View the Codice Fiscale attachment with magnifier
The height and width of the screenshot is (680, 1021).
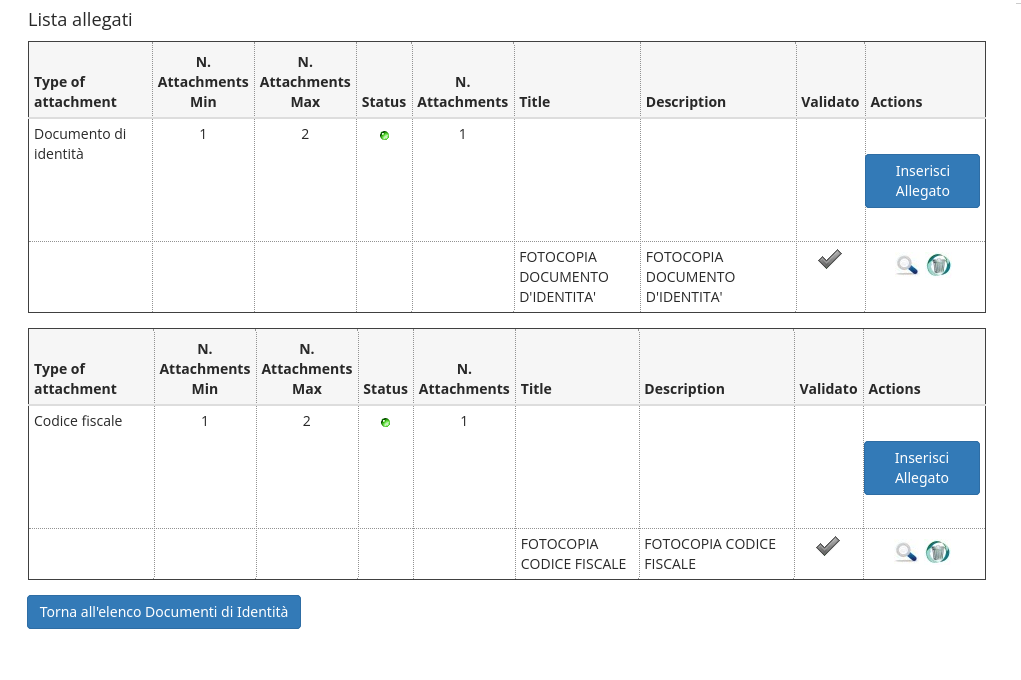[x=906, y=552]
